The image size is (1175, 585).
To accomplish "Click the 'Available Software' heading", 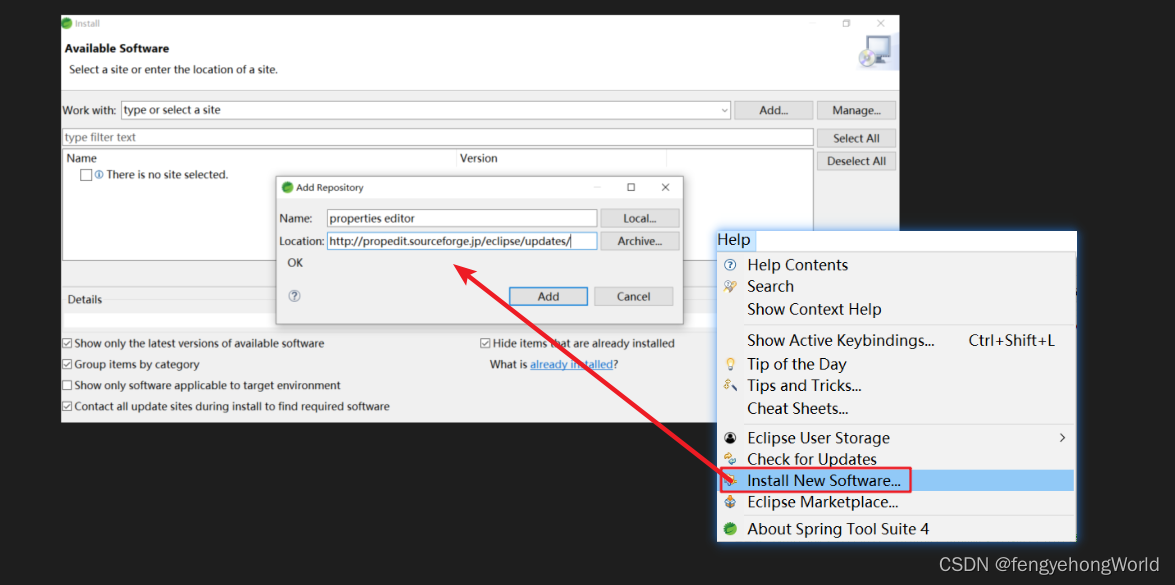I will pyautogui.click(x=117, y=48).
